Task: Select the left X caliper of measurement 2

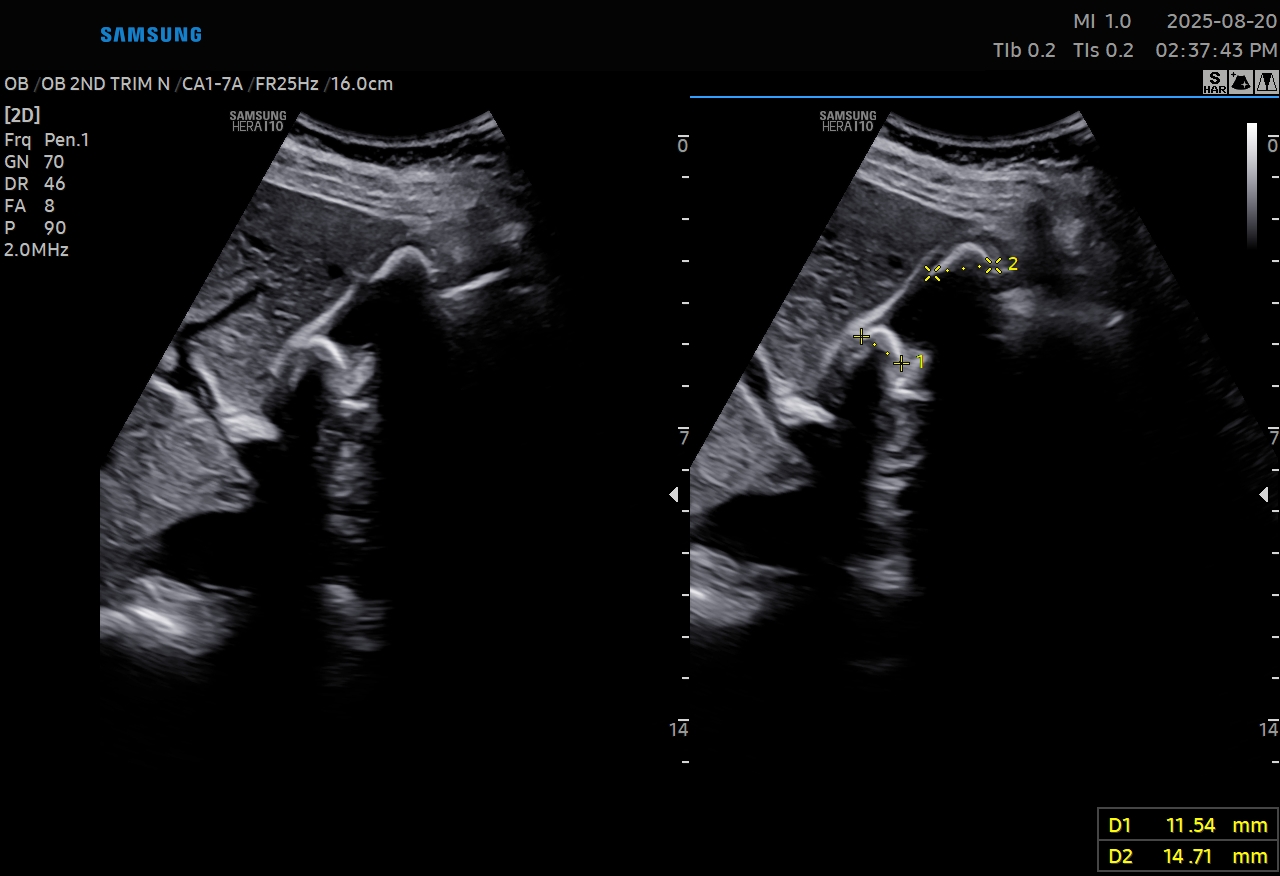Action: (932, 273)
